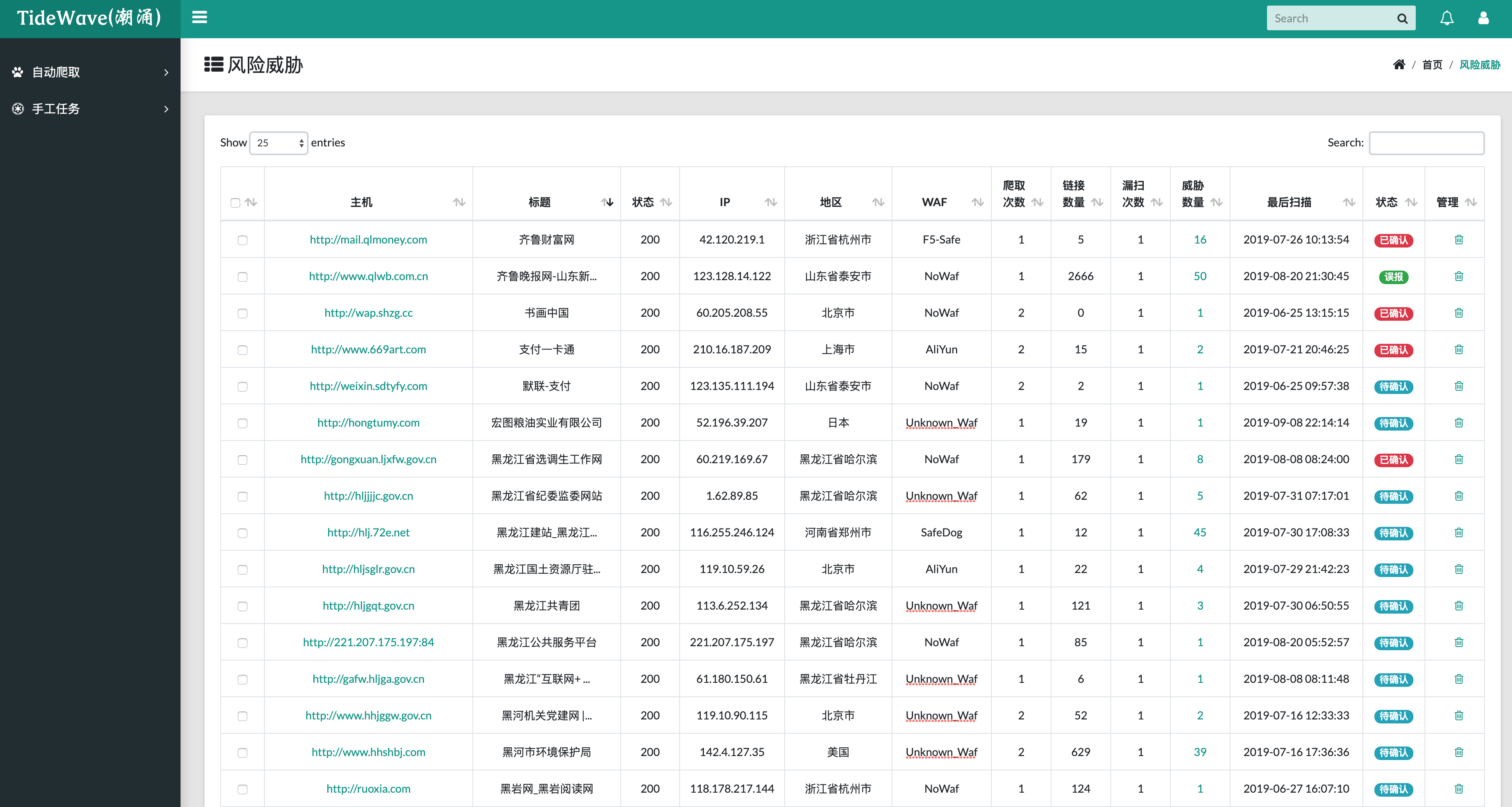Image resolution: width=1512 pixels, height=807 pixels.
Task: Open the user profile icon
Action: click(x=1483, y=18)
